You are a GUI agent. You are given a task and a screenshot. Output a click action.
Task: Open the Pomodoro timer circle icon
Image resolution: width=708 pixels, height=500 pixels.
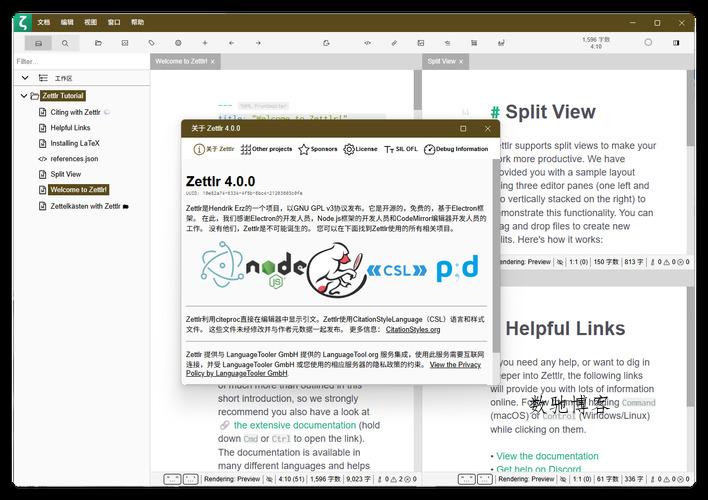(648, 42)
